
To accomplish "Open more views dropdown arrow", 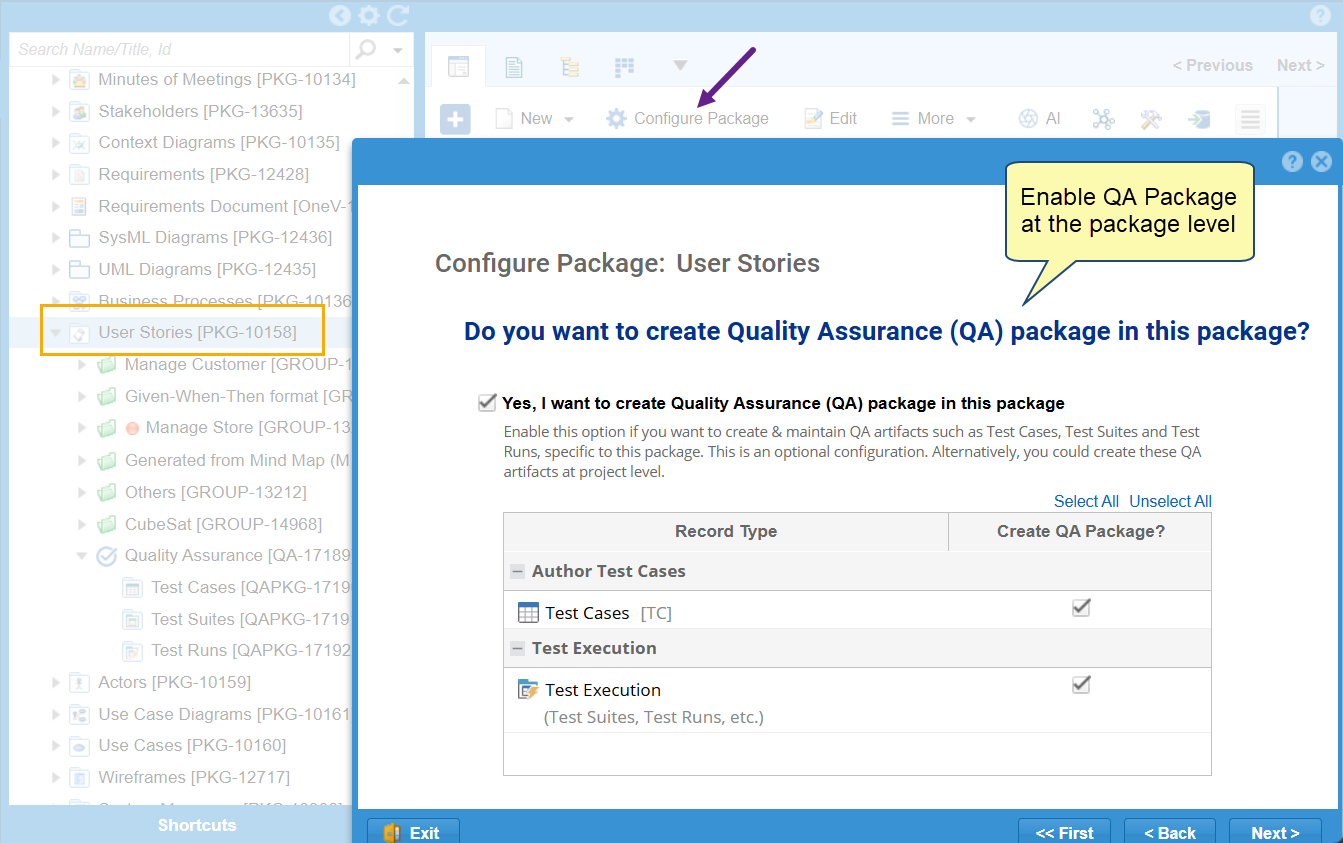I will coord(680,66).
